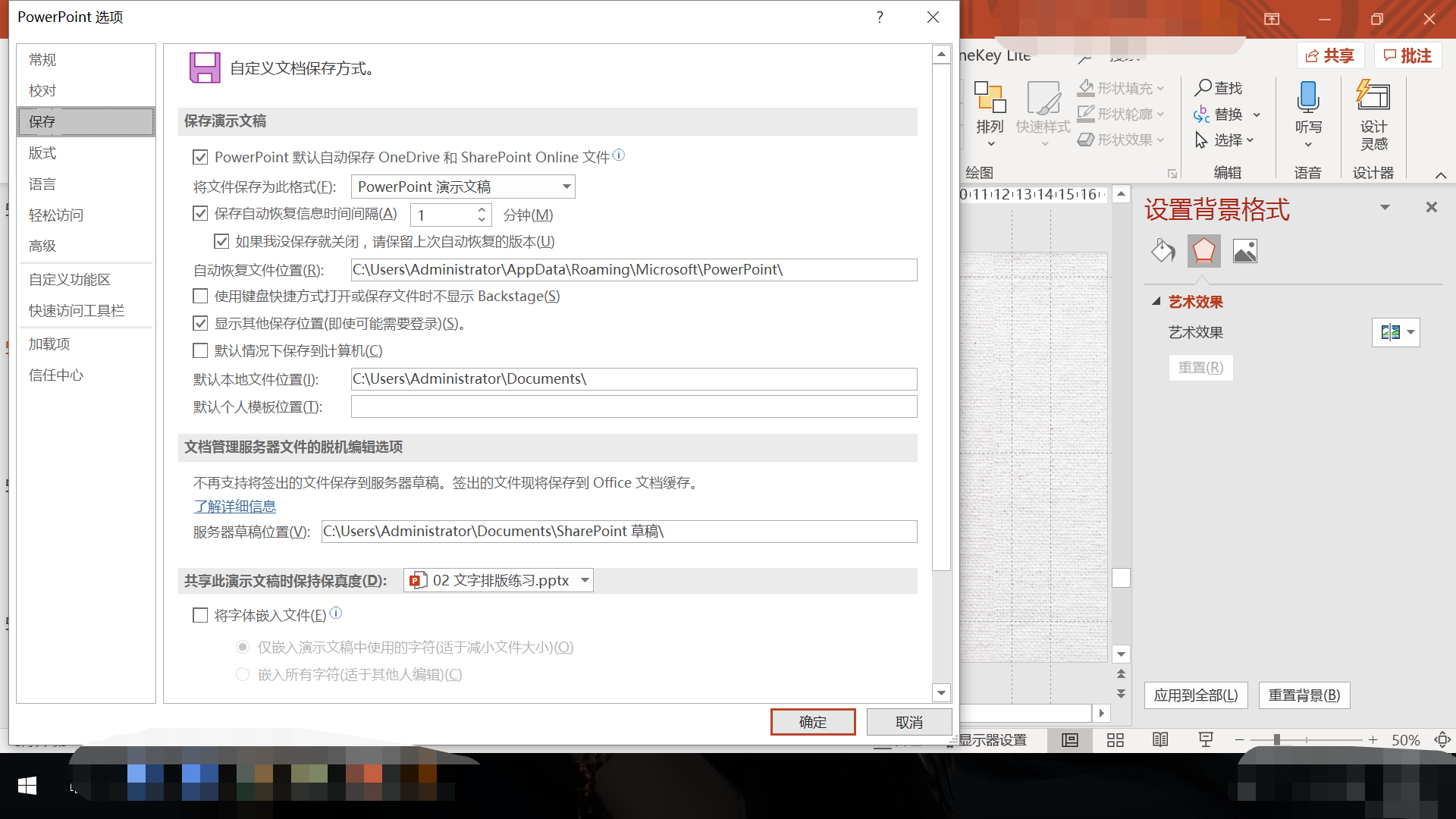Enable embed fonts in the file
The image size is (1456, 819).
tap(200, 616)
